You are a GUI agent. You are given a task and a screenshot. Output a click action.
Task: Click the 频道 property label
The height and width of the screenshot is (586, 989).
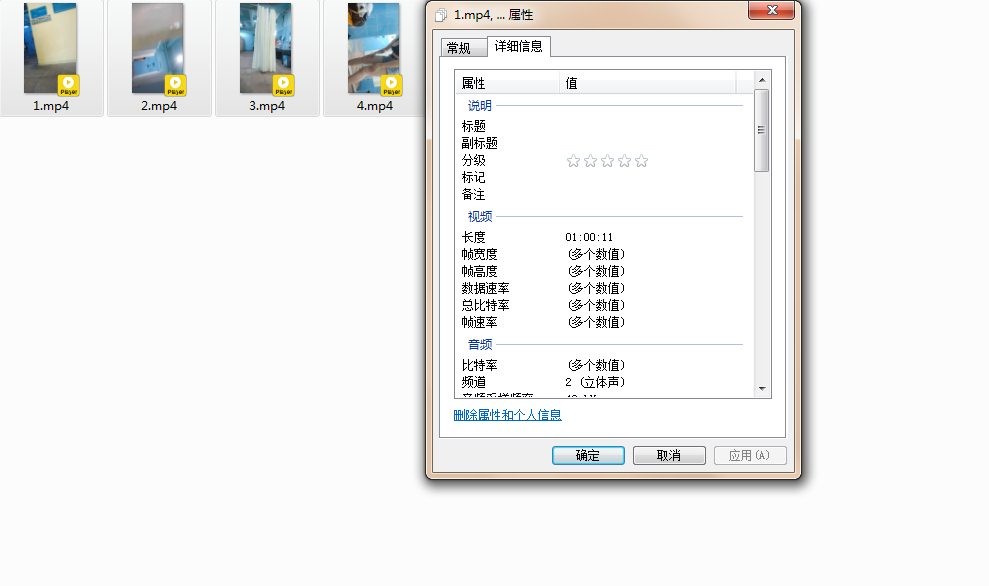474,382
